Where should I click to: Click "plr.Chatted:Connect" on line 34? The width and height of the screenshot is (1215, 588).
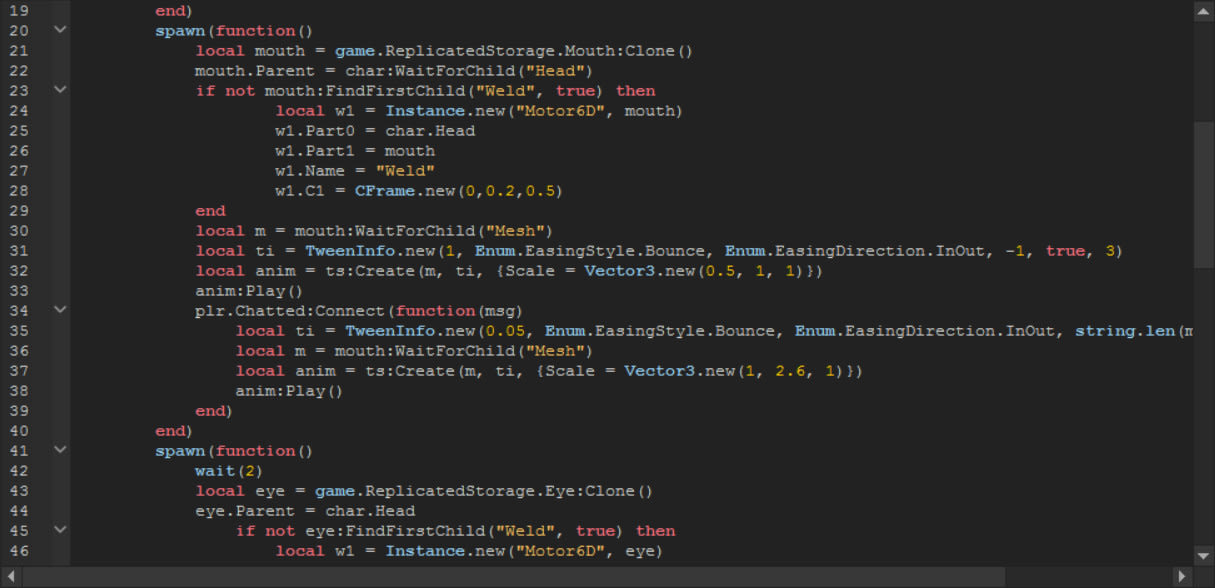(x=290, y=310)
